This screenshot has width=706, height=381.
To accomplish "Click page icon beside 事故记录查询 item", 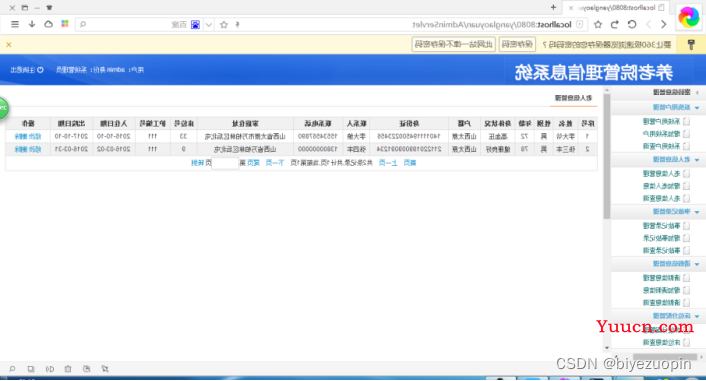I will (687, 250).
